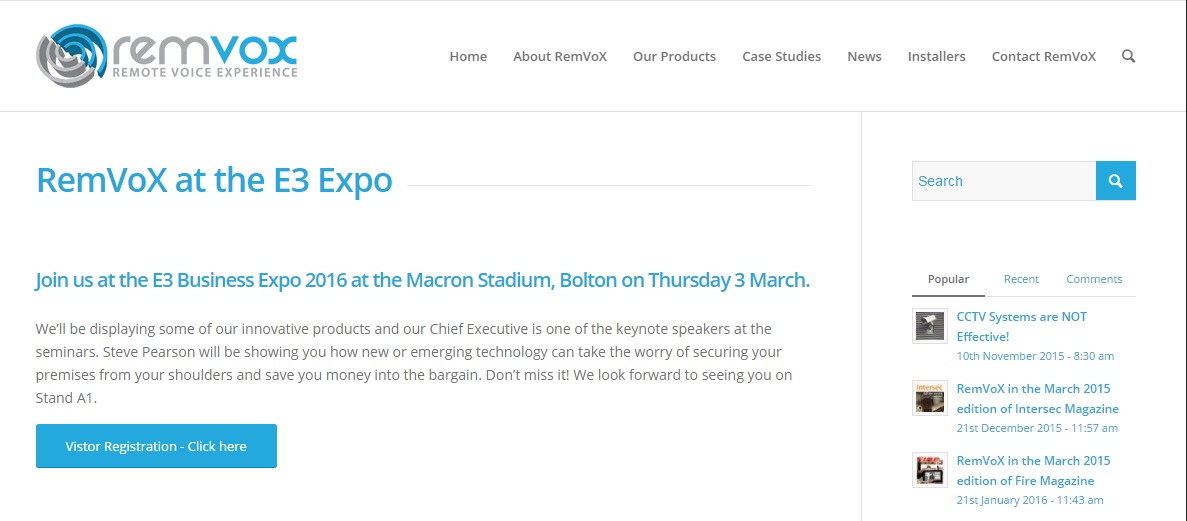The width and height of the screenshot is (1187, 521).
Task: Open Contact RemVoX page
Action: click(x=1043, y=56)
